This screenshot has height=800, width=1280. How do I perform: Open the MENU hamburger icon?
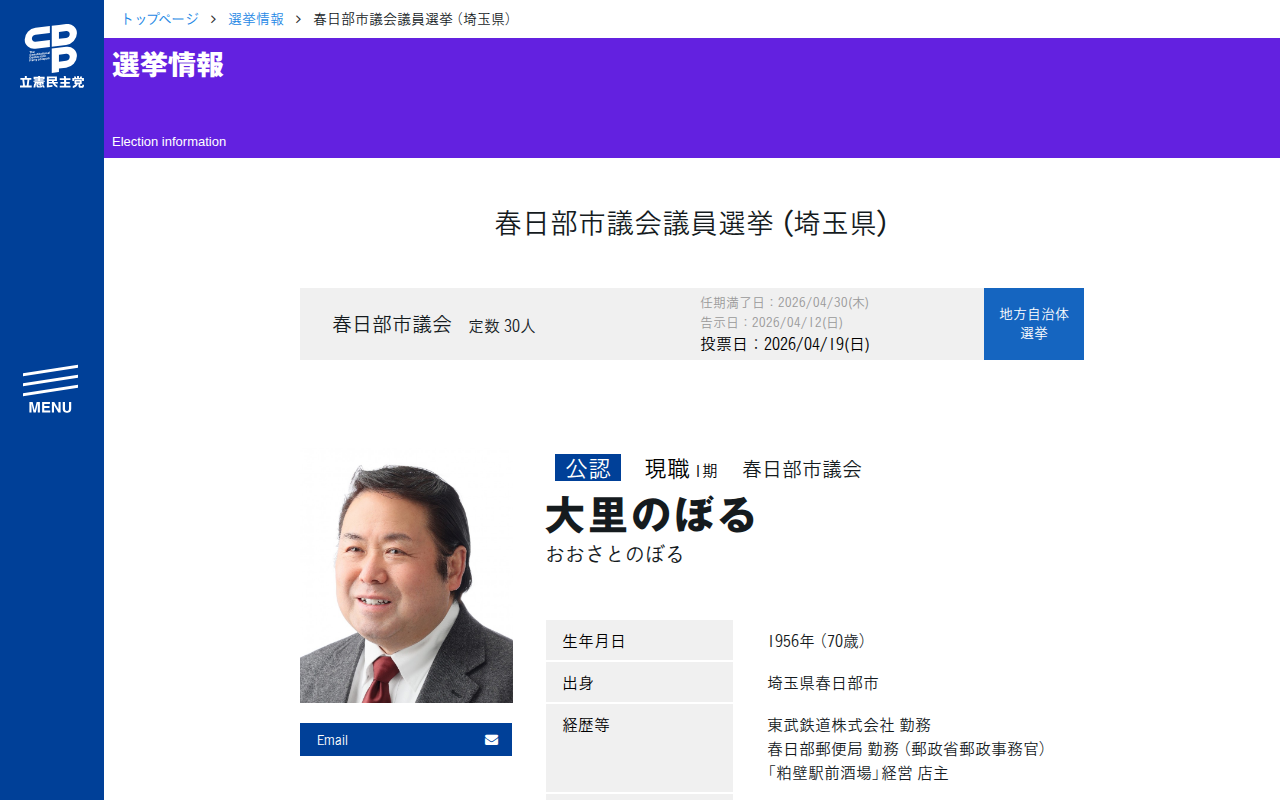pyautogui.click(x=50, y=390)
